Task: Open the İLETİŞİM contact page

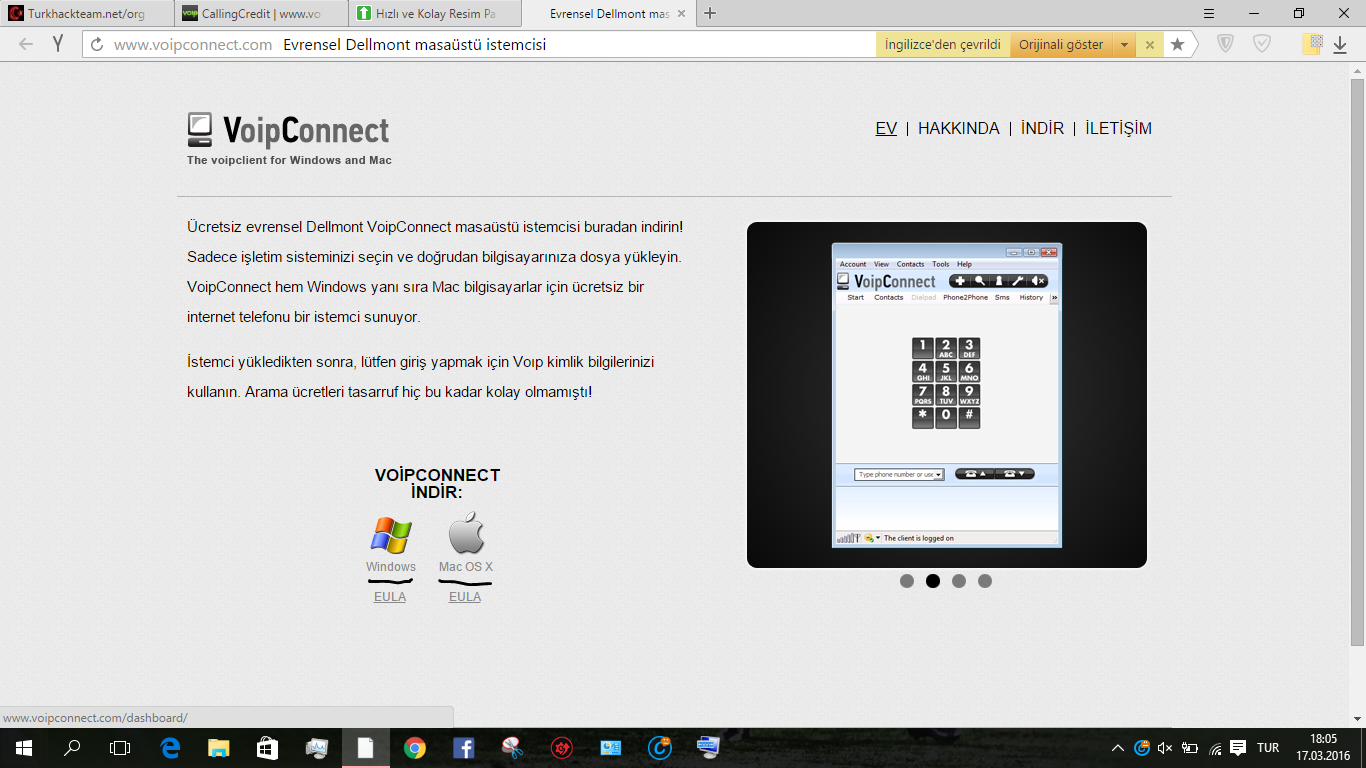Action: click(x=1118, y=128)
